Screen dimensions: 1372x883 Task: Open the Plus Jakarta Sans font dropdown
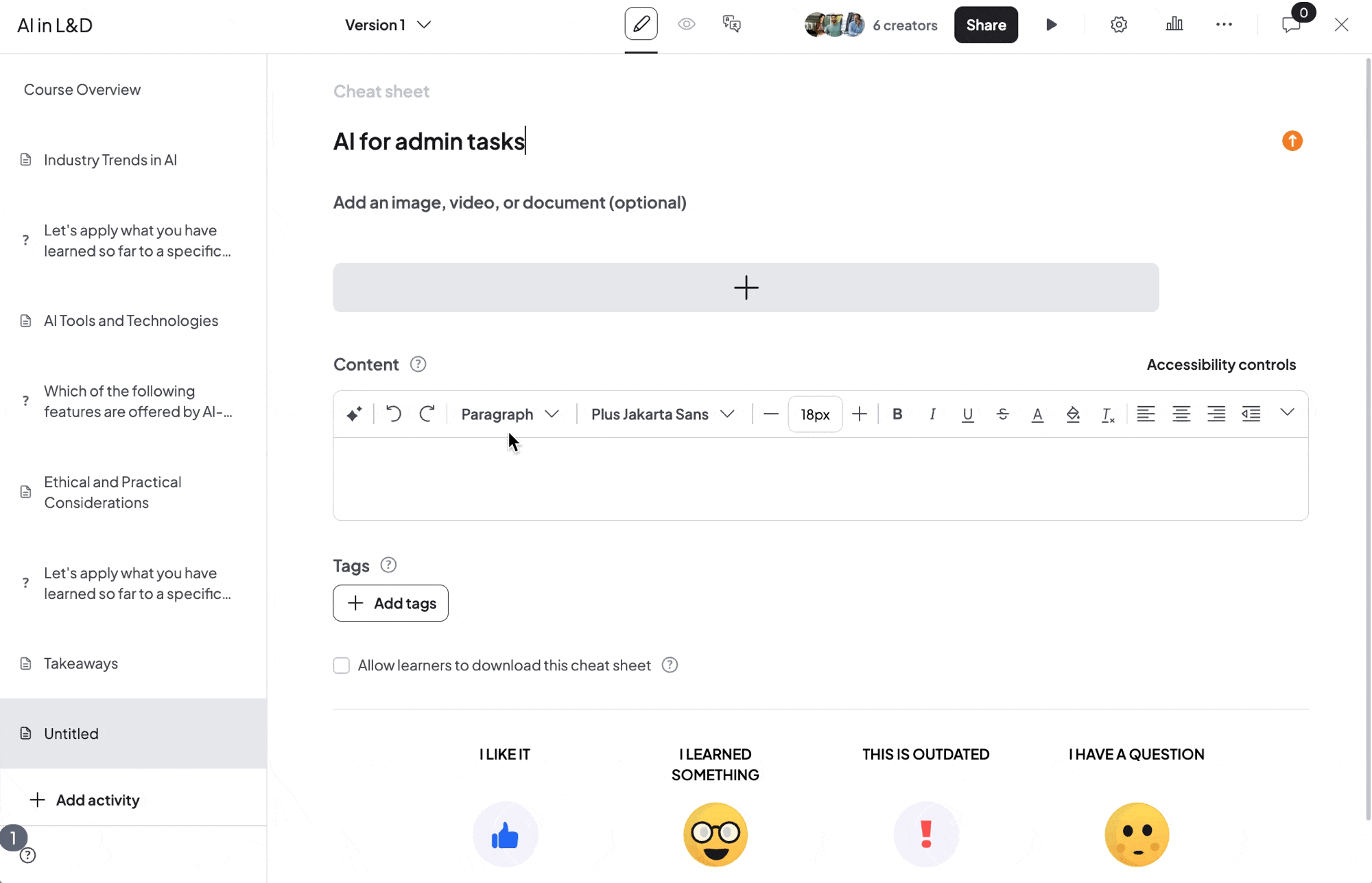pos(663,414)
